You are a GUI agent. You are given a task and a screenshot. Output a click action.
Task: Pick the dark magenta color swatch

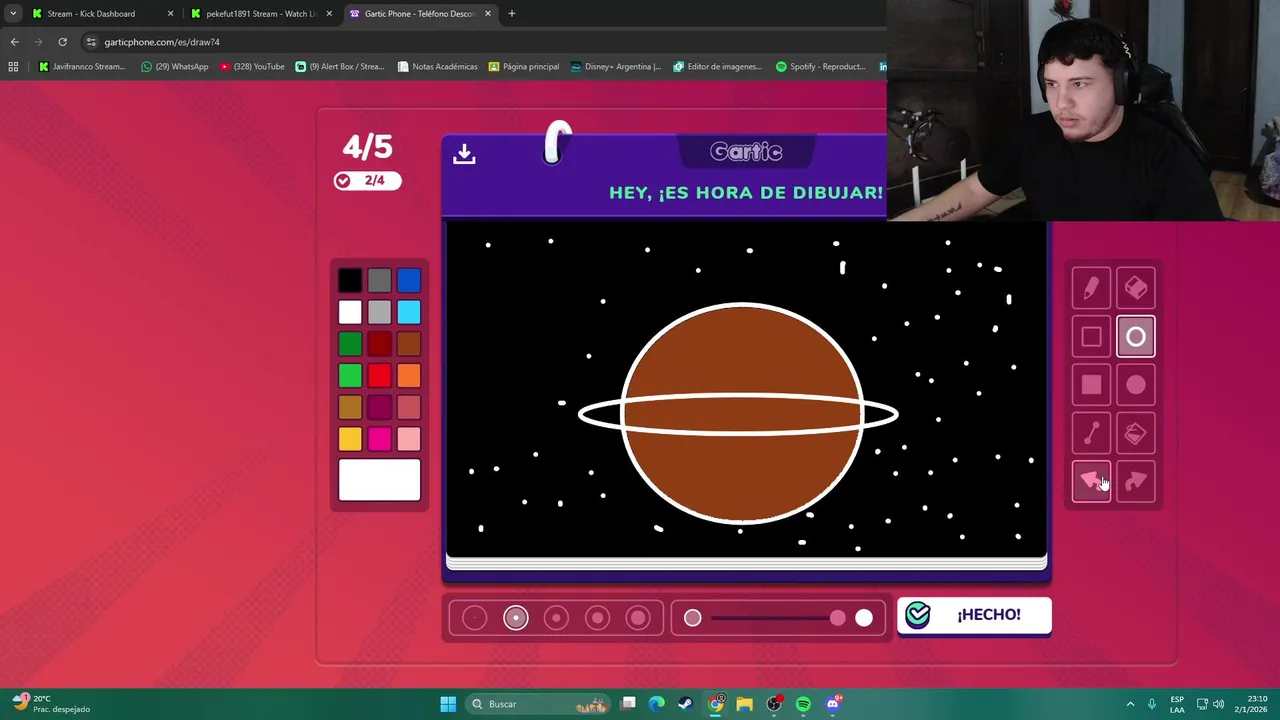click(x=379, y=408)
